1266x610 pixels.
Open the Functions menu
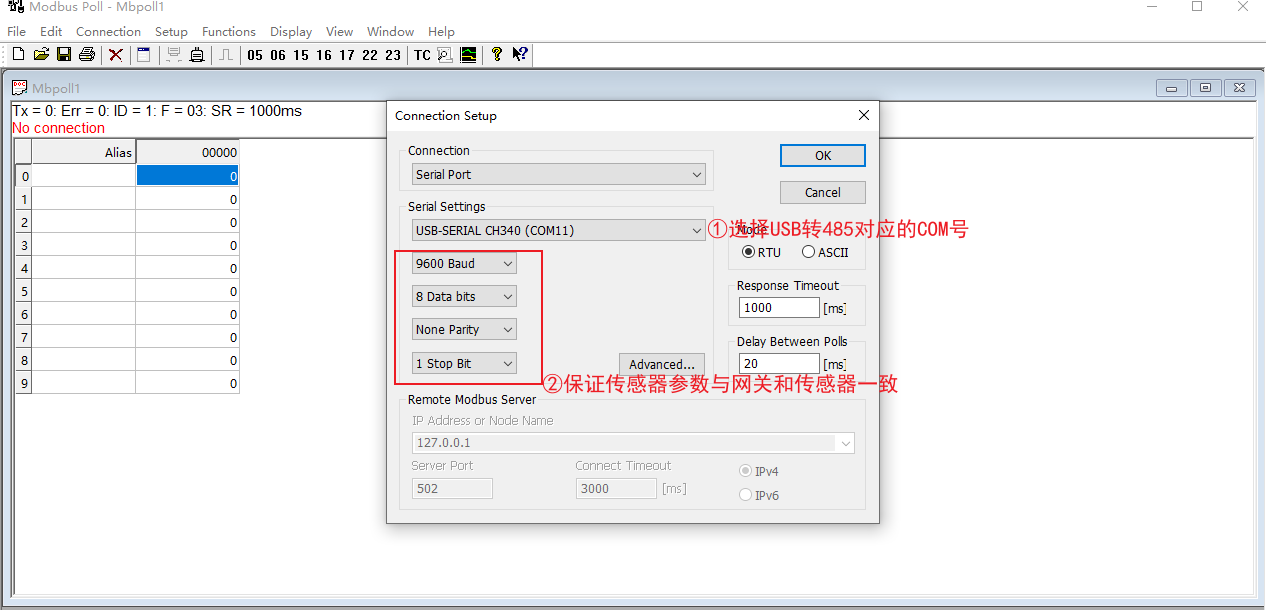point(228,31)
